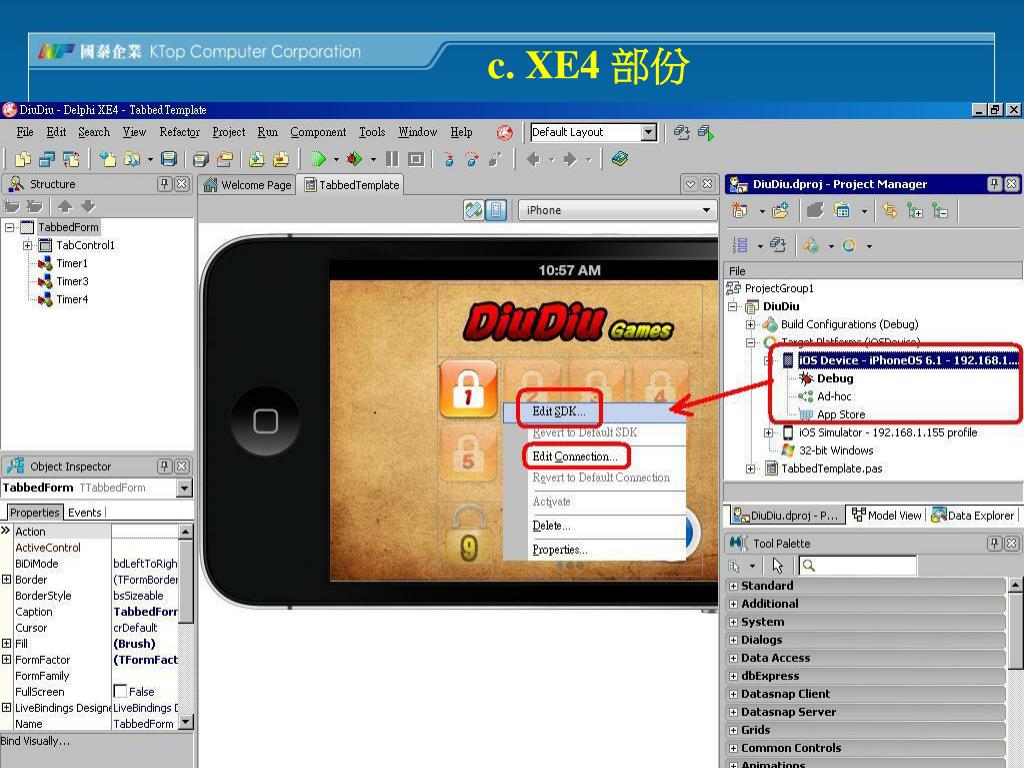The height and width of the screenshot is (768, 1024).
Task: Expand the Data Access palette category
Action: click(733, 658)
